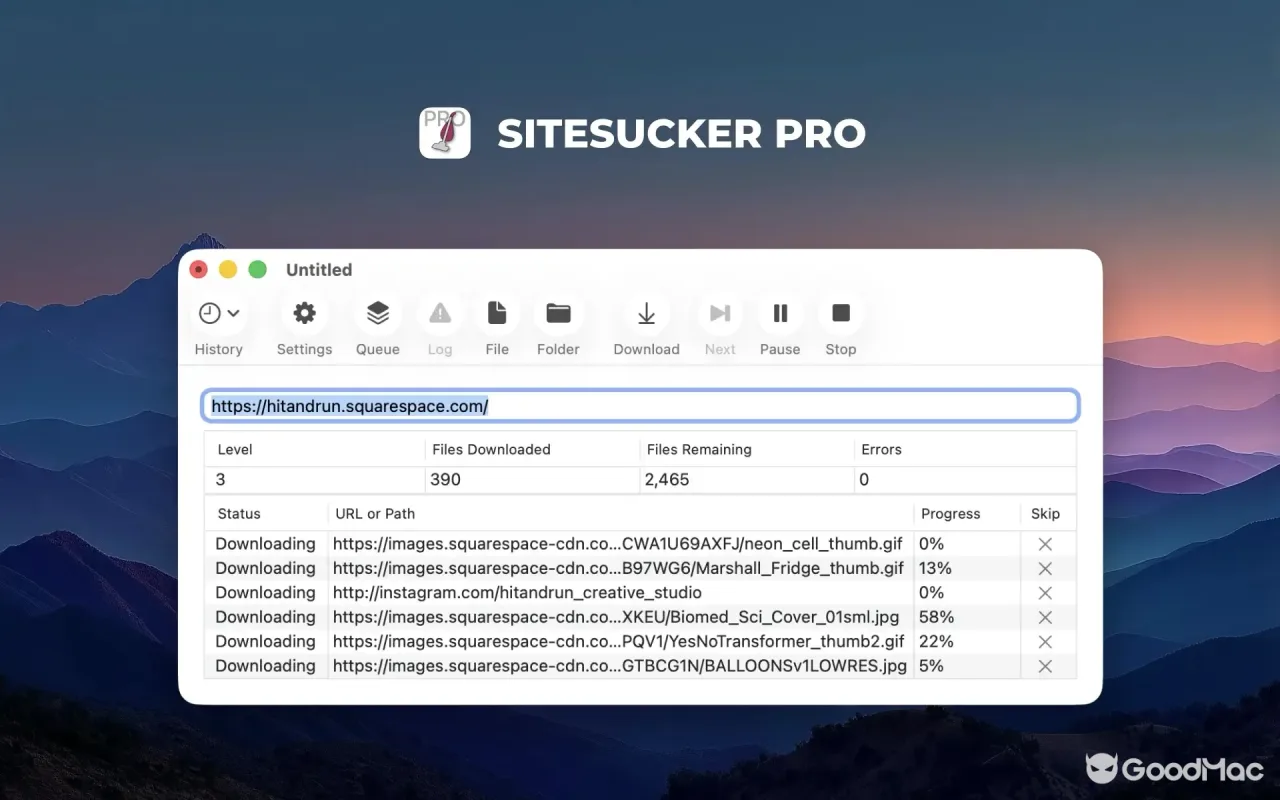
Task: Click the Progress column header
Action: (x=951, y=513)
